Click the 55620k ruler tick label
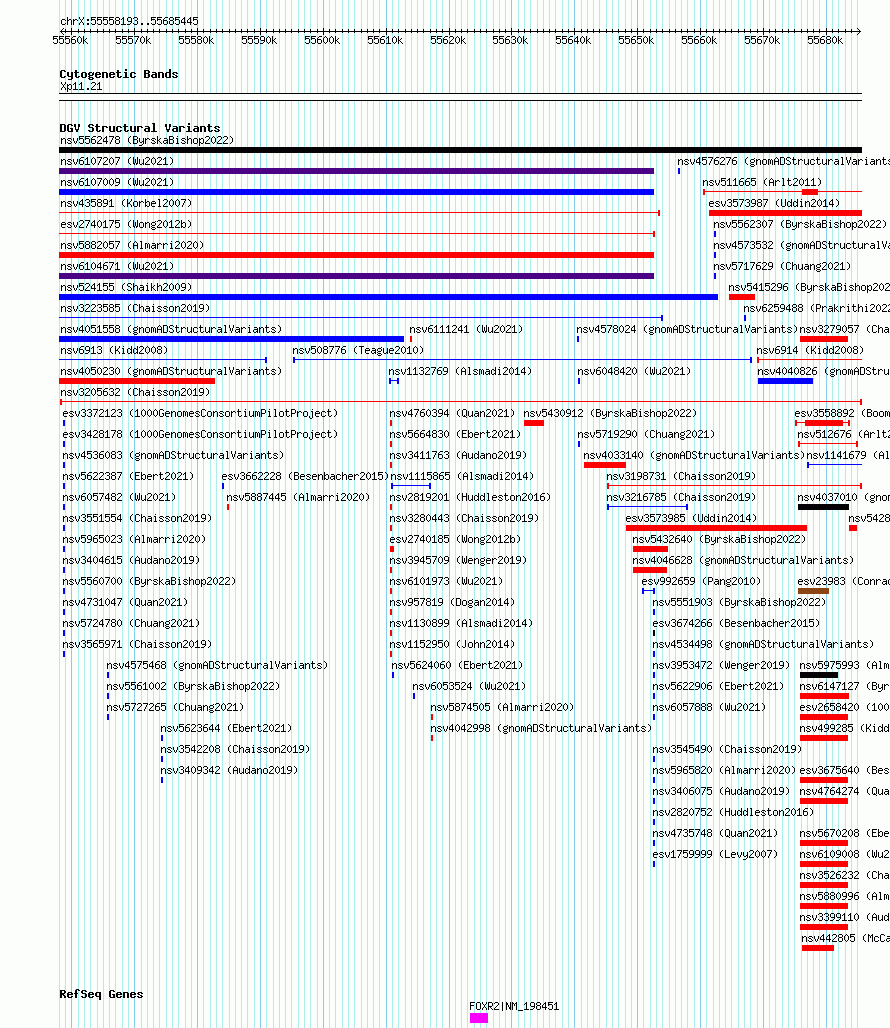The width and height of the screenshot is (890, 1028). [448, 41]
